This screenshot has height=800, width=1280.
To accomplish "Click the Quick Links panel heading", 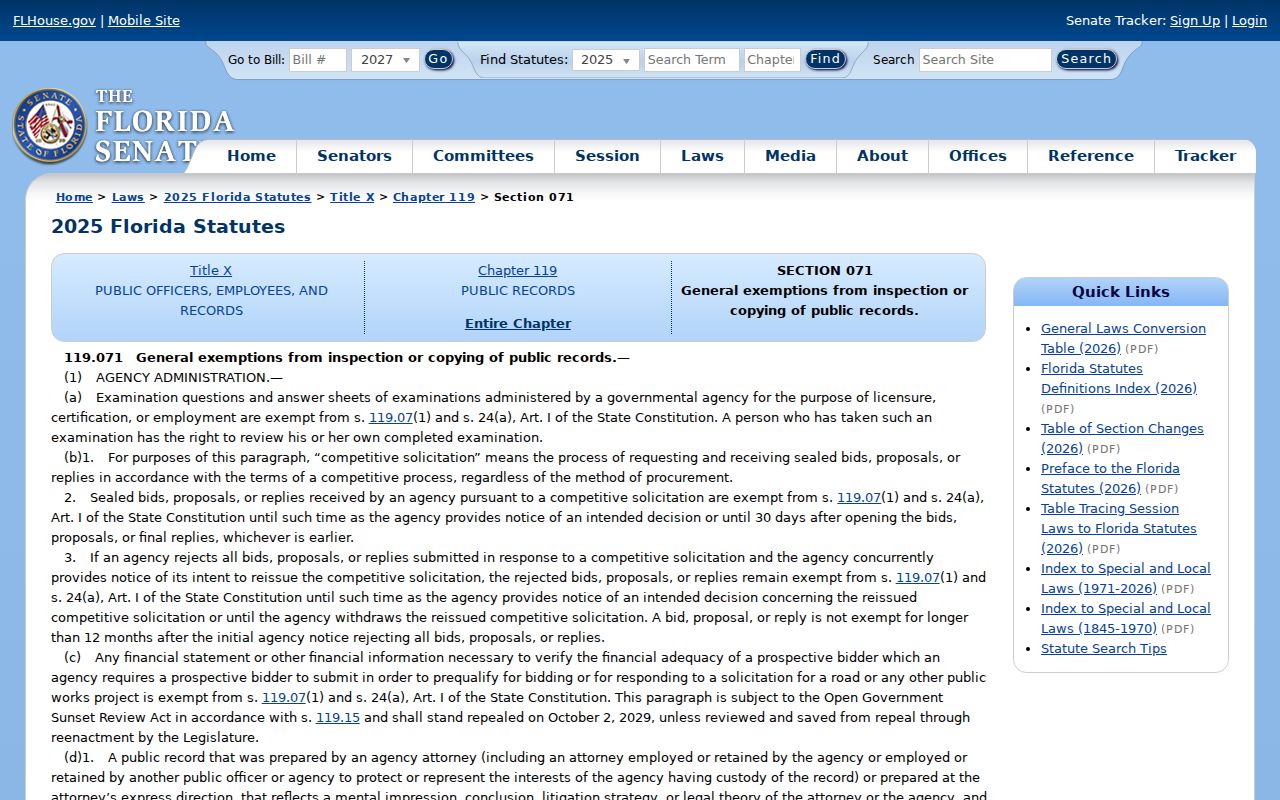I will click(1120, 292).
